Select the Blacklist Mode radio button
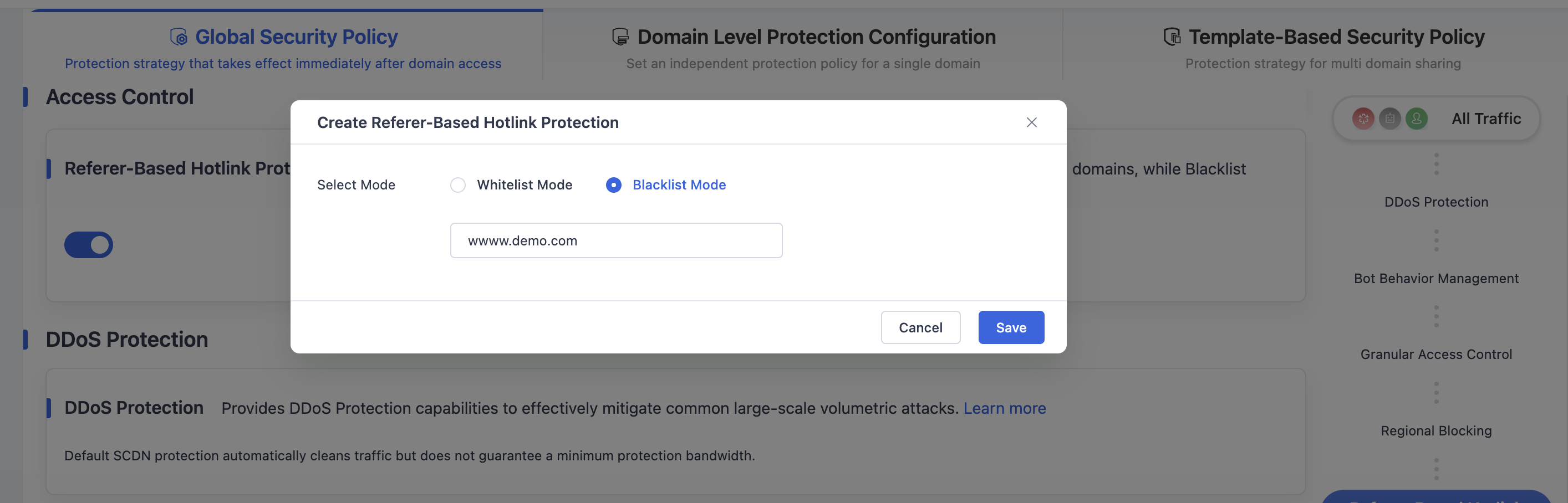The width and height of the screenshot is (1568, 503). [614, 185]
